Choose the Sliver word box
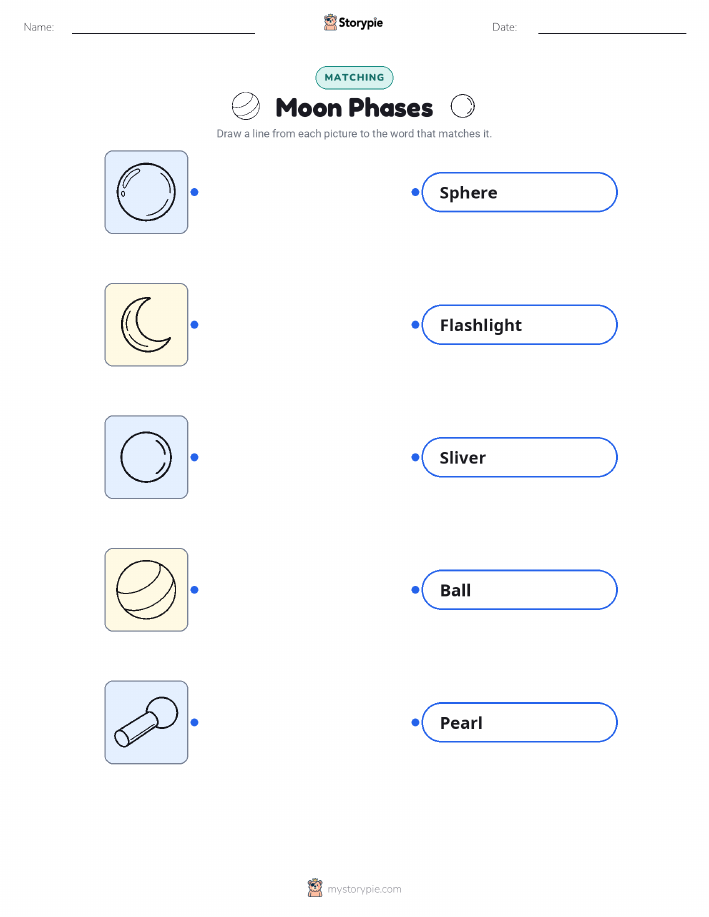This screenshot has width=709, height=917. tap(519, 457)
